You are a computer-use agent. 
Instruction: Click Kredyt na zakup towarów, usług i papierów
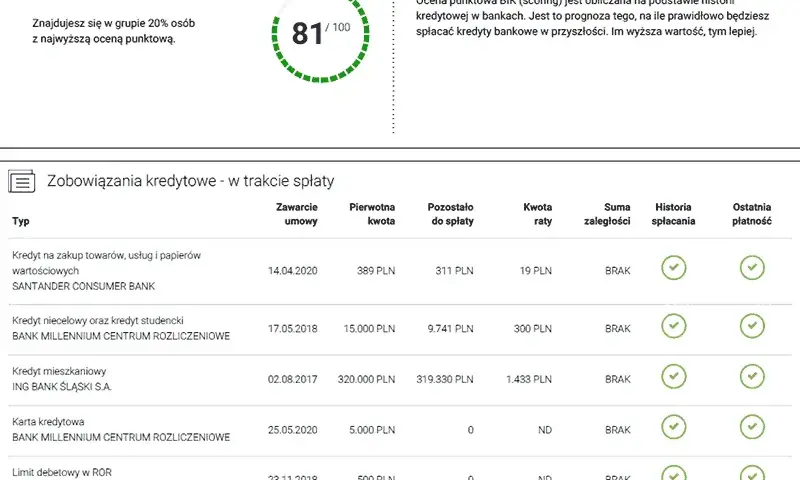107,256
